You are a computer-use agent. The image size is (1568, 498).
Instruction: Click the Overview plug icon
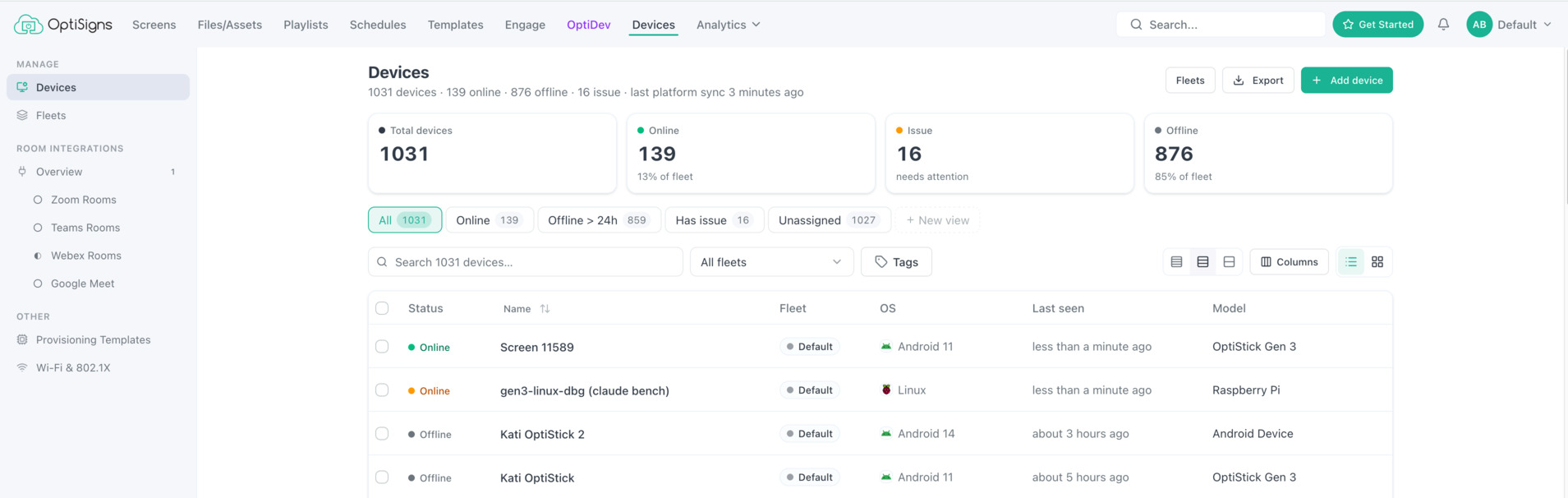pos(22,172)
